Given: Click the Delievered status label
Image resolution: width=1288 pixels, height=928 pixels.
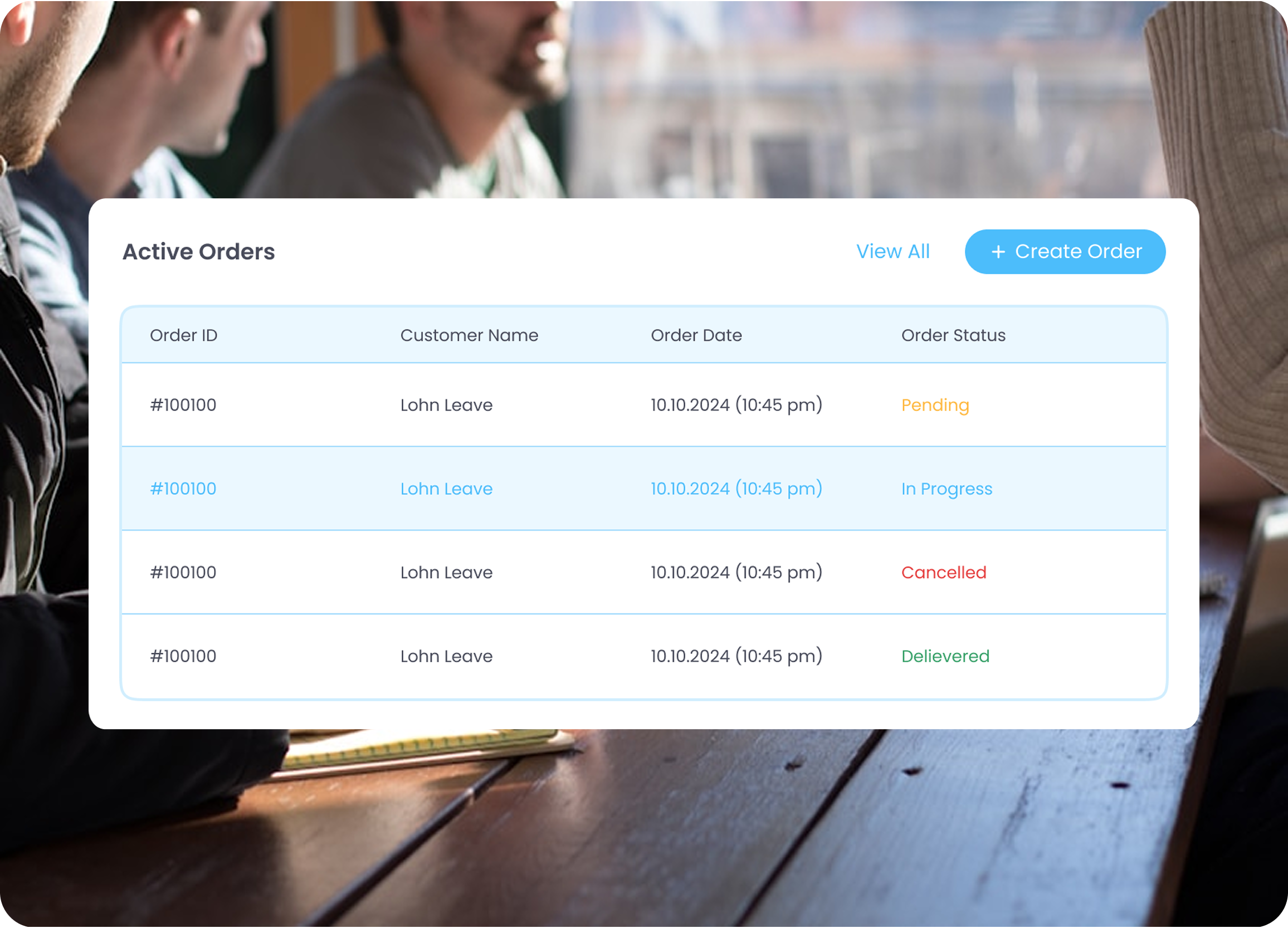Looking at the screenshot, I should tap(945, 656).
